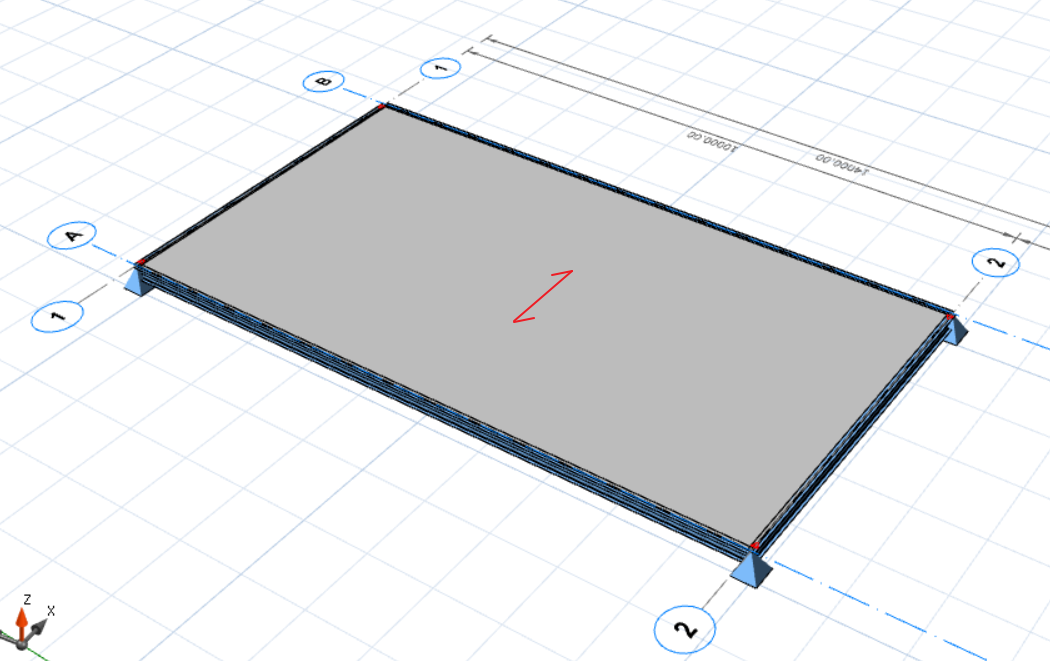Screen dimensions: 1050x661
Task: Click the grid bubble labeled A
Action: pos(73,236)
